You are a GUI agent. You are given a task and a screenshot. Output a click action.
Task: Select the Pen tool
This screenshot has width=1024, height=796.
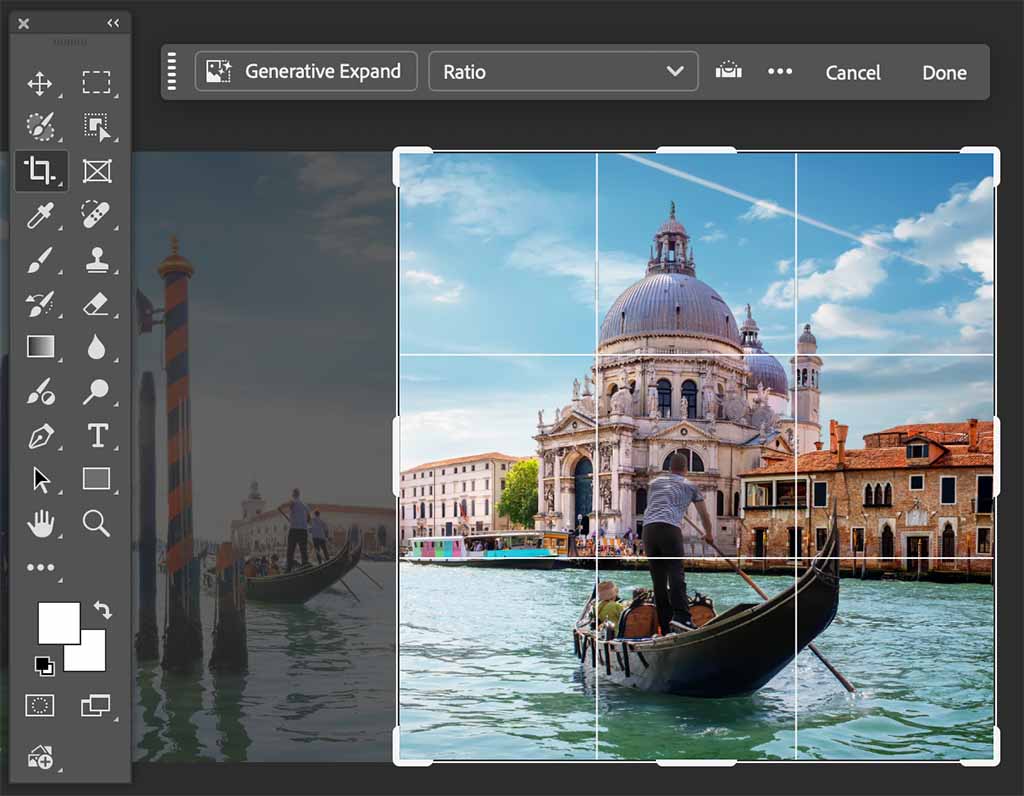click(x=41, y=434)
